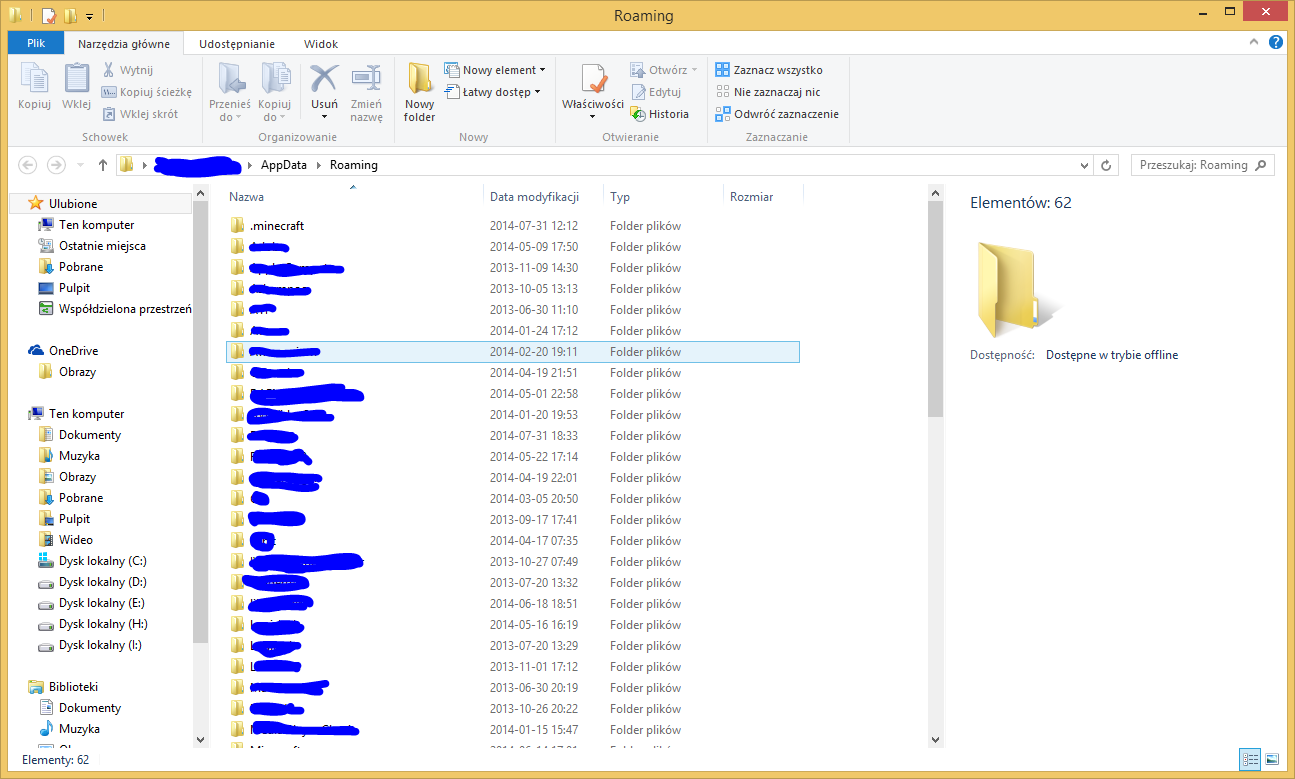This screenshot has height=779, width=1295.
Task: Click the navigation pane scrollbar down arrow
Action: point(200,739)
